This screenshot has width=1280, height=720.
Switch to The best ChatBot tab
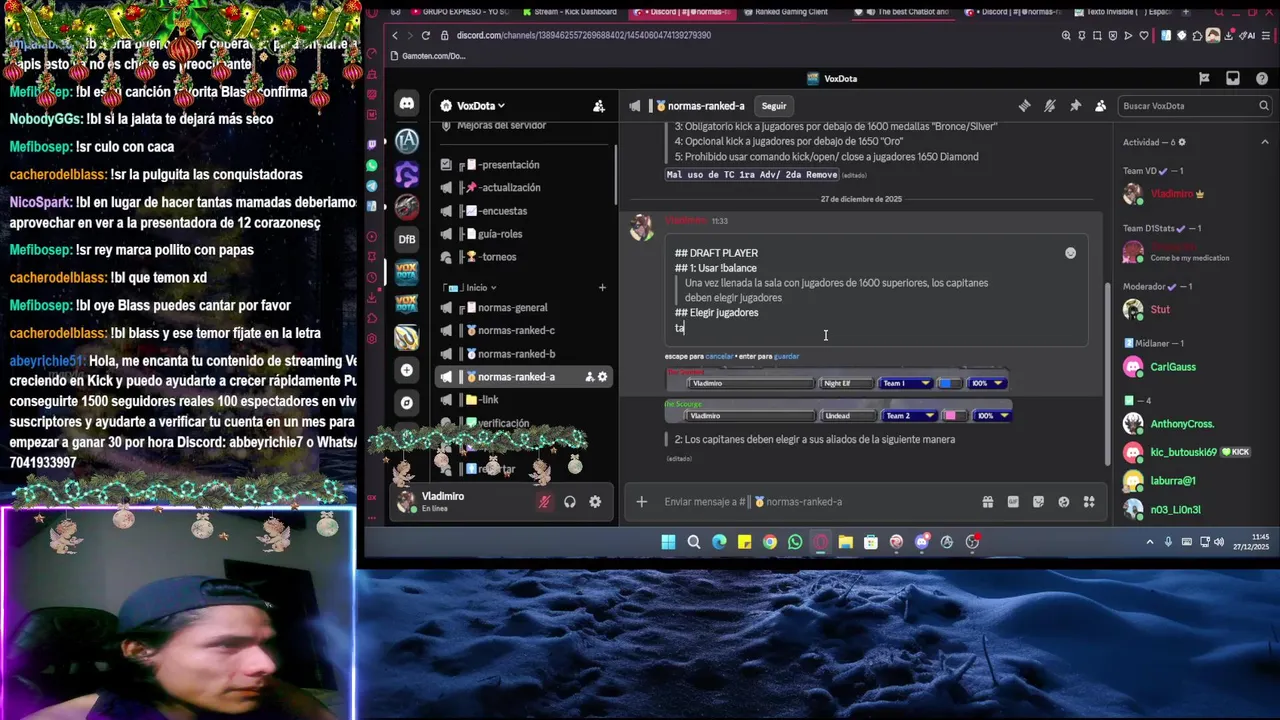pos(906,12)
